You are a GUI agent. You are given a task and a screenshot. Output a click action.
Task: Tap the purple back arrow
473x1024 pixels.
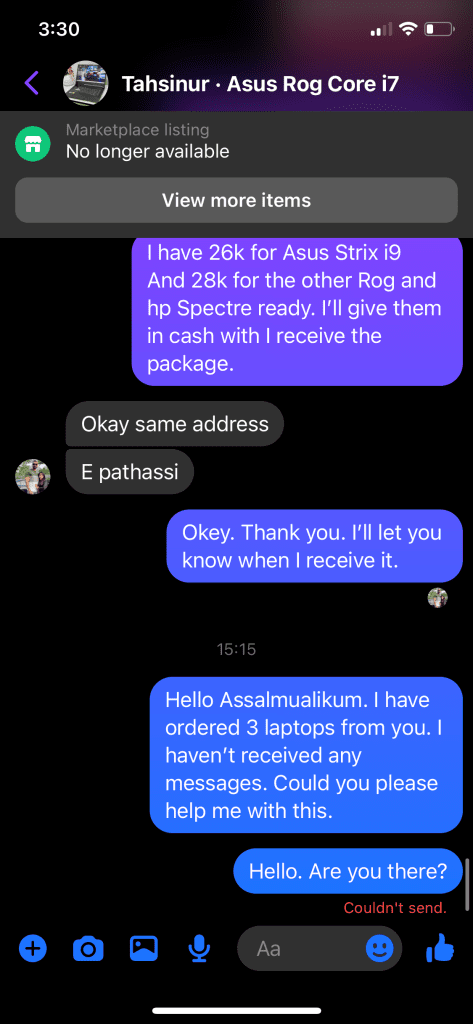pos(31,83)
